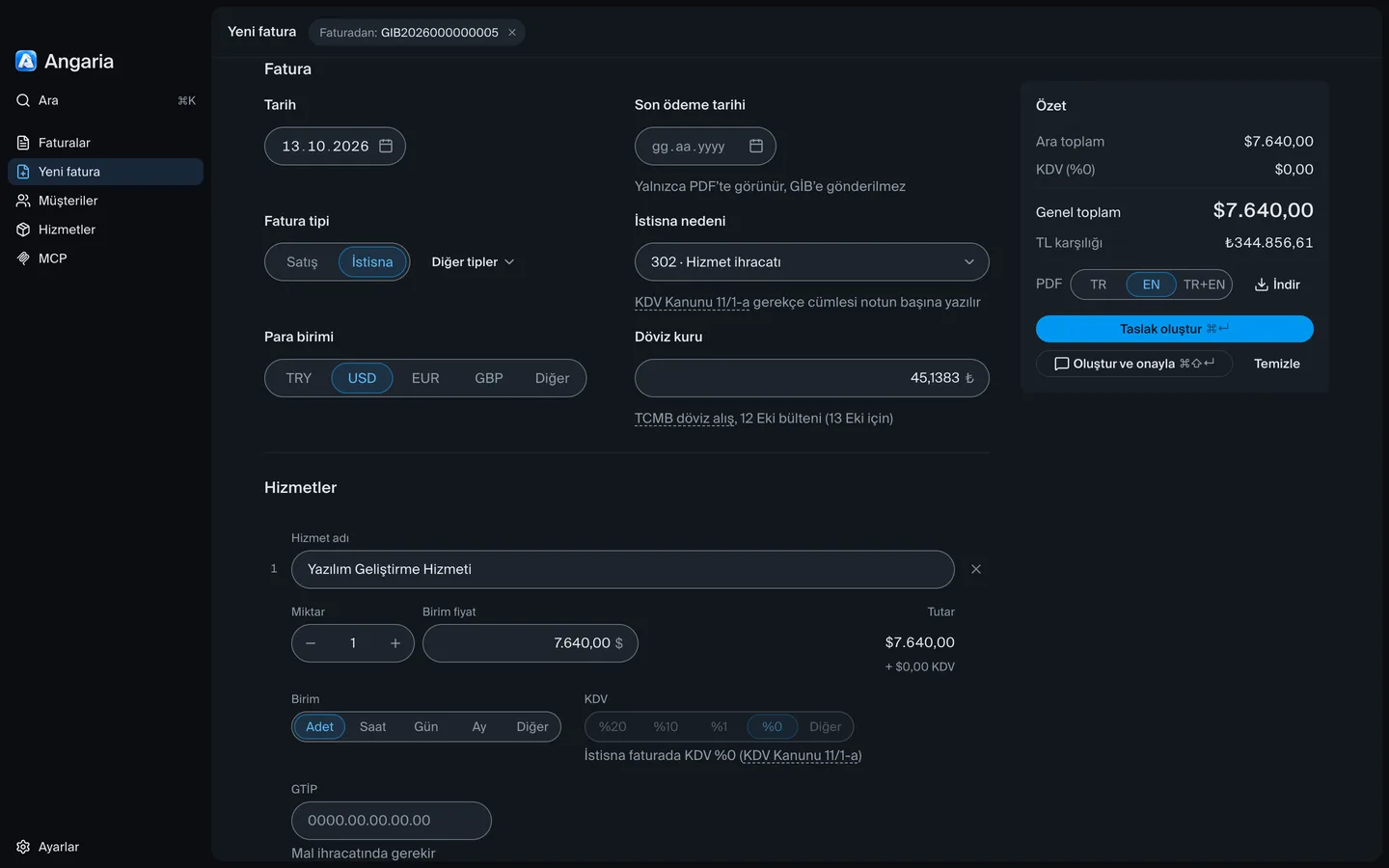Select Saat unit

pos(373,727)
